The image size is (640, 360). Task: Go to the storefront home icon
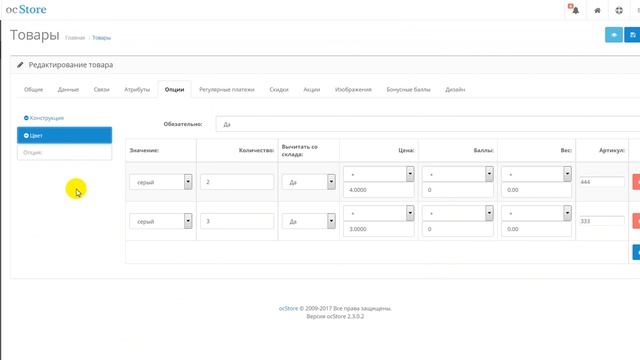click(597, 10)
